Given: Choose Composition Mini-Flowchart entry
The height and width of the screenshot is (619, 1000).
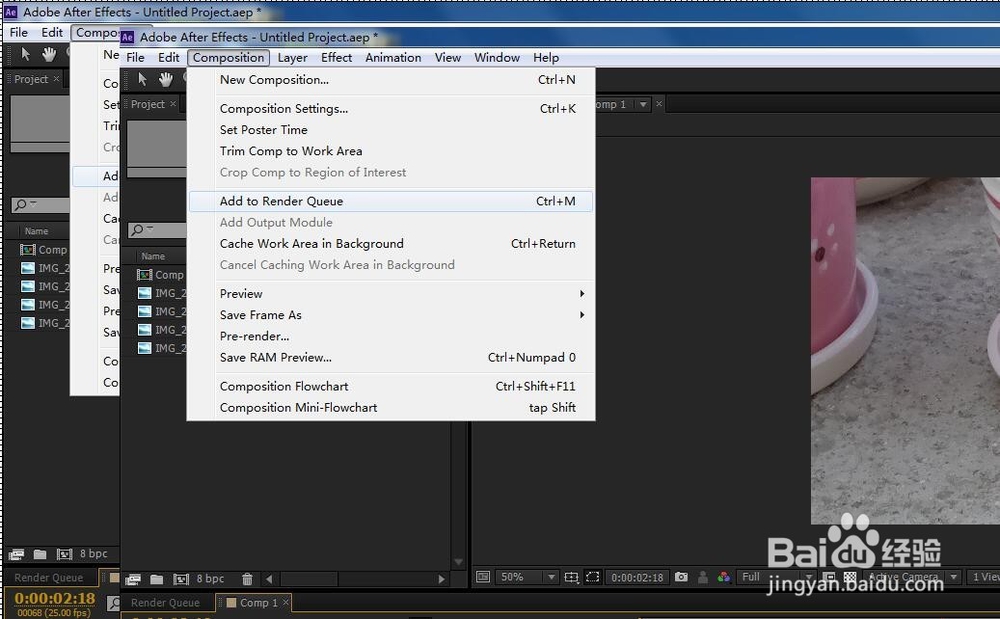Looking at the screenshot, I should (x=391, y=407).
